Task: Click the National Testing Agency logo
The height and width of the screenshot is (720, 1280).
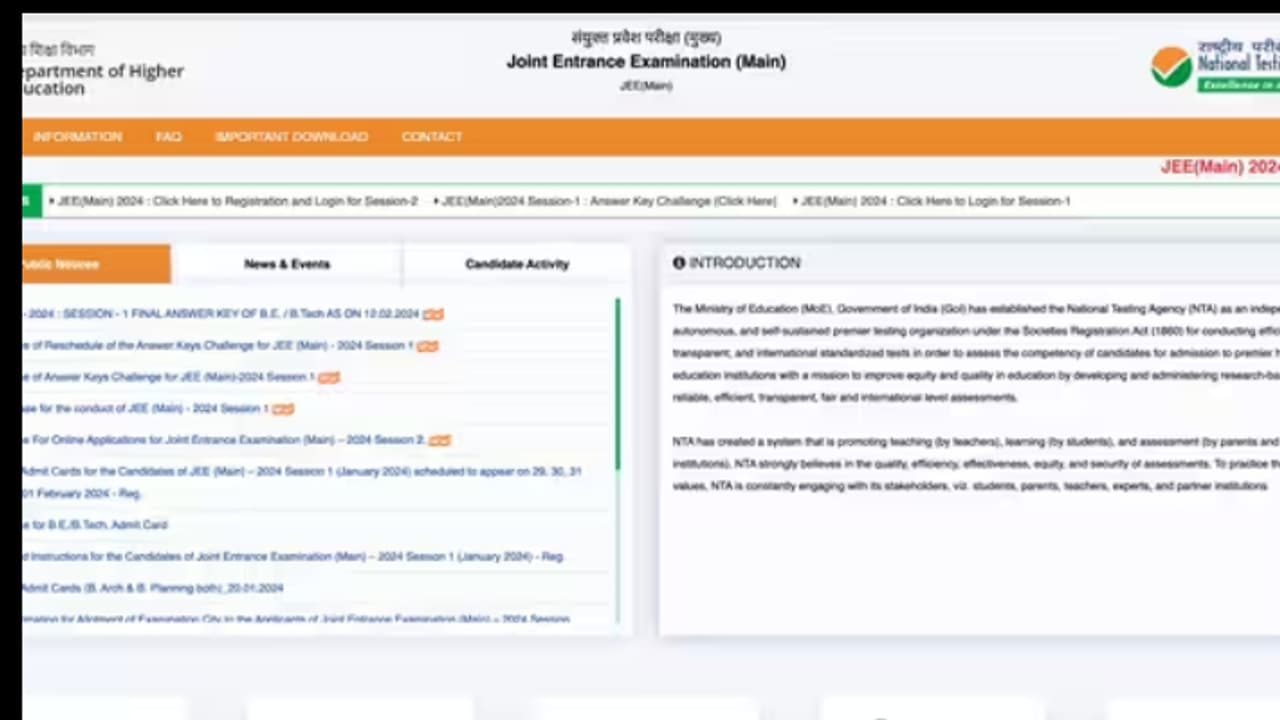Action: (x=1172, y=66)
